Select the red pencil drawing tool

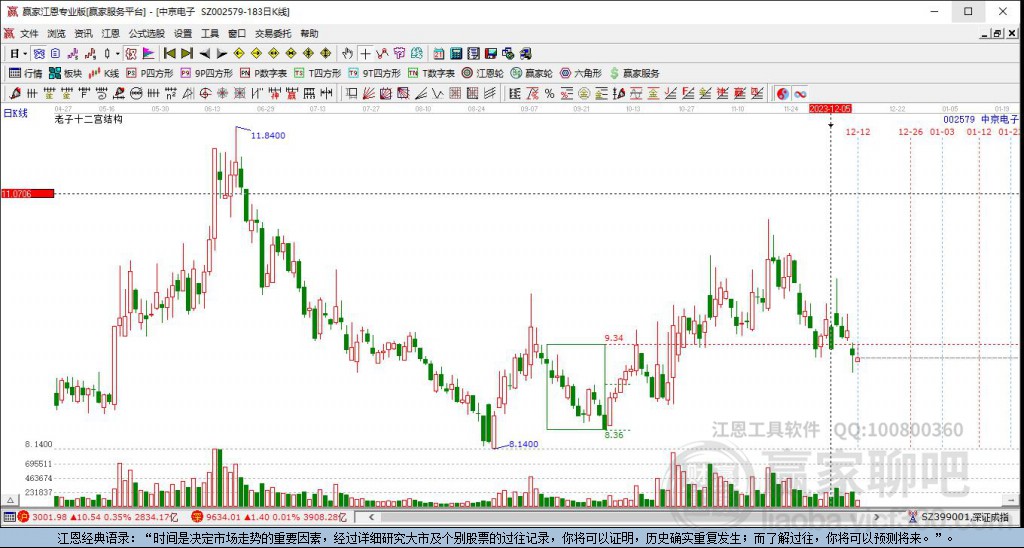tap(14, 93)
